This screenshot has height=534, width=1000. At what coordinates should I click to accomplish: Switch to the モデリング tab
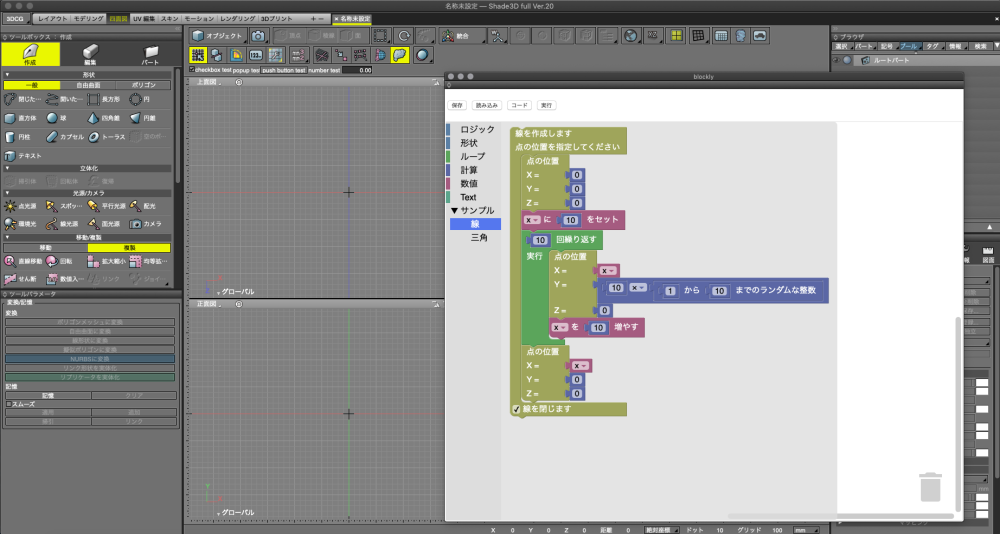click(88, 19)
